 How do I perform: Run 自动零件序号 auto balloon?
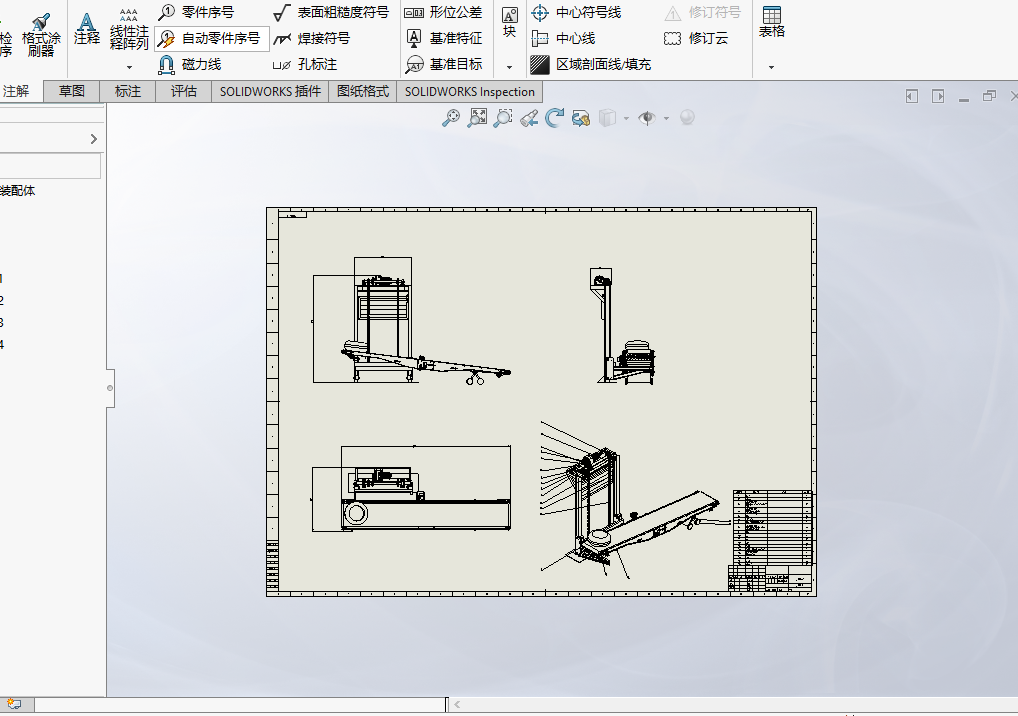211,38
